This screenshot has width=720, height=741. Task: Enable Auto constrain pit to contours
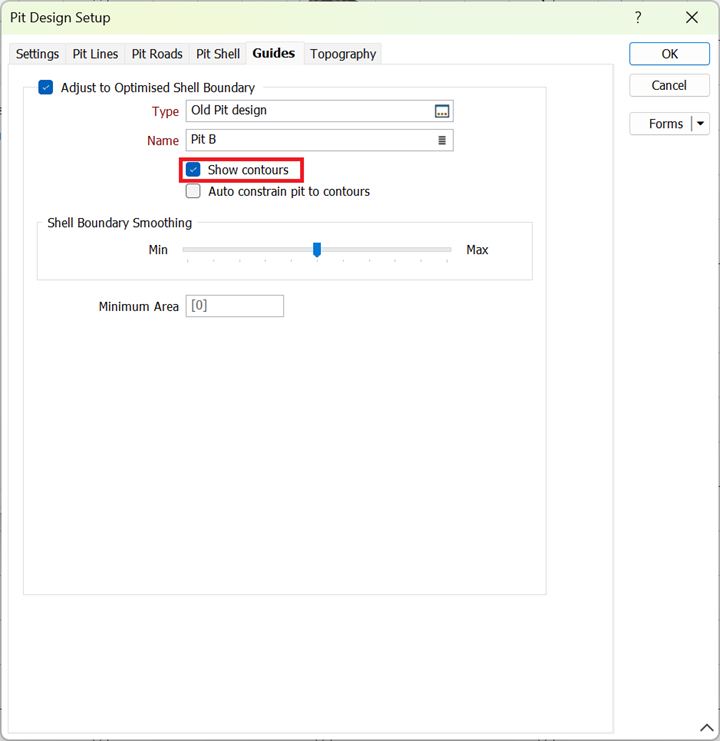pyautogui.click(x=194, y=191)
